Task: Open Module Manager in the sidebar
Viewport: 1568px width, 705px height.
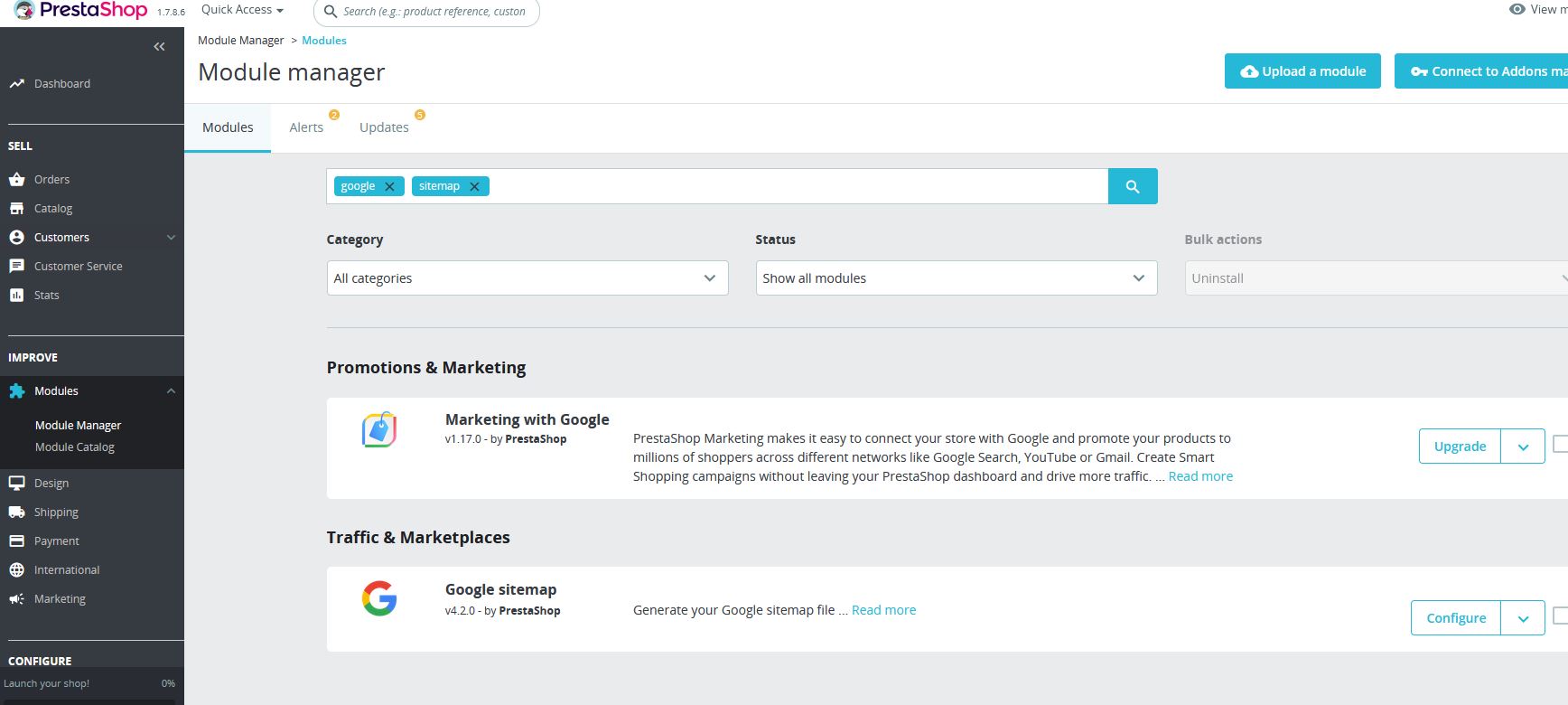Action: click(x=78, y=425)
